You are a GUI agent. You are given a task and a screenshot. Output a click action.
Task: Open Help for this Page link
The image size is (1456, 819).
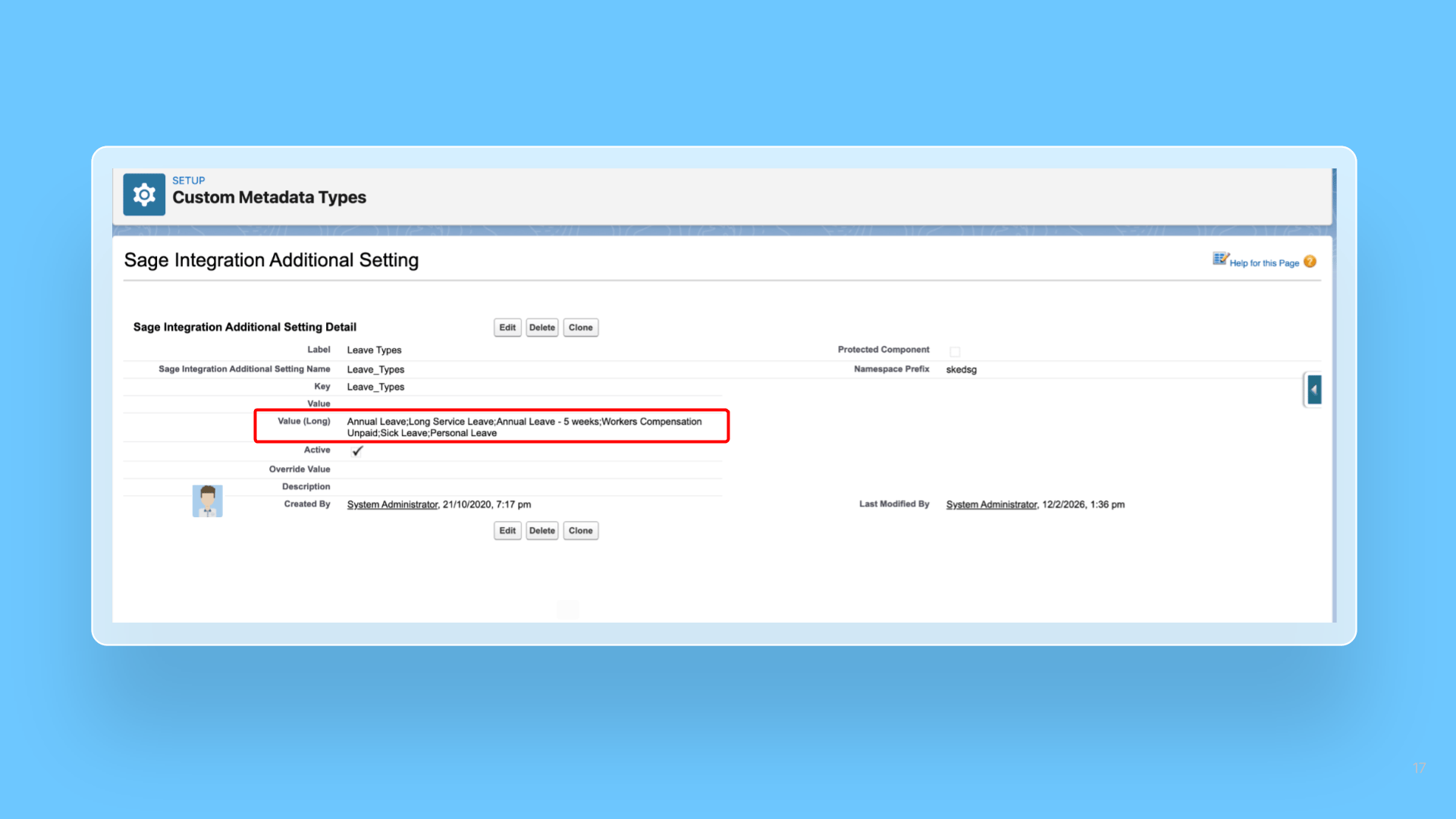click(x=1264, y=263)
